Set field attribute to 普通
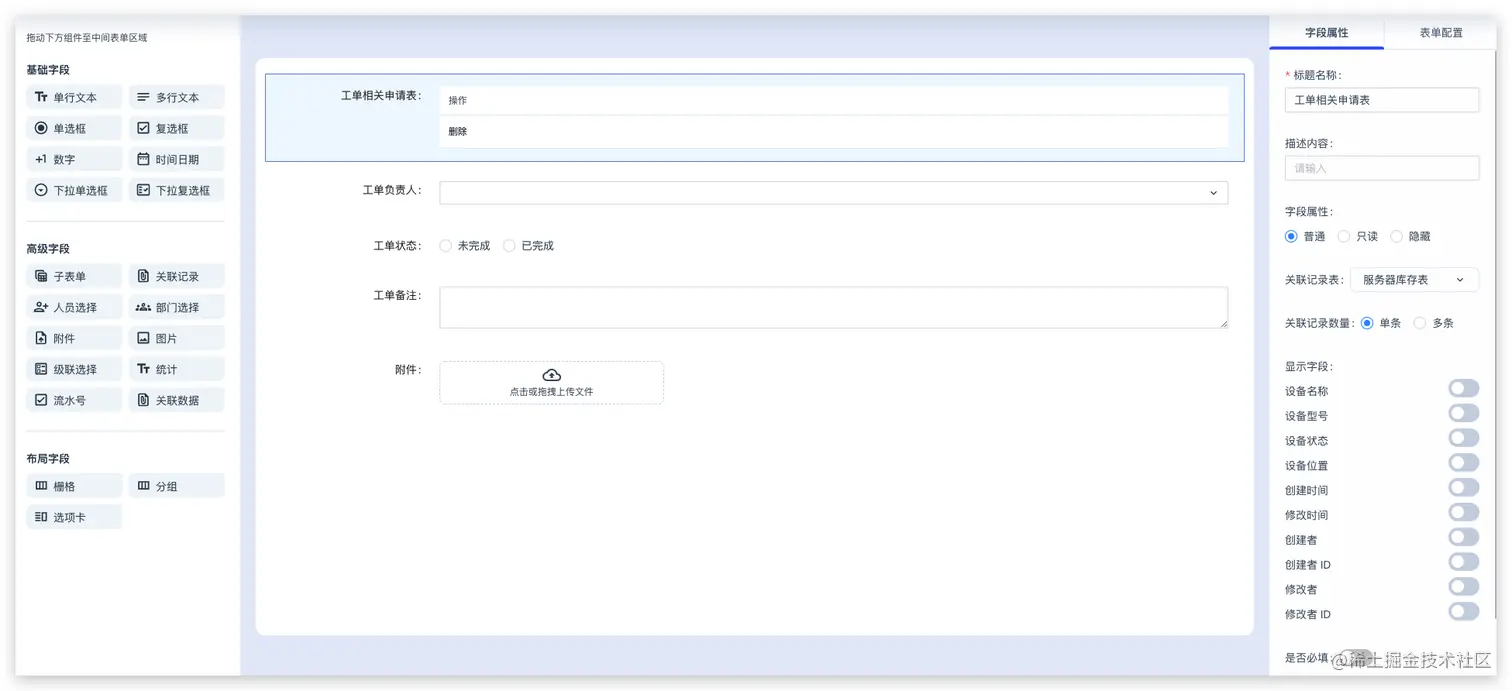 (1291, 237)
